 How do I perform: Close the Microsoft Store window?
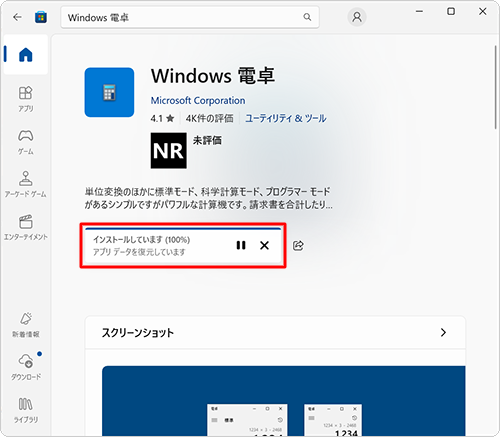click(x=482, y=11)
